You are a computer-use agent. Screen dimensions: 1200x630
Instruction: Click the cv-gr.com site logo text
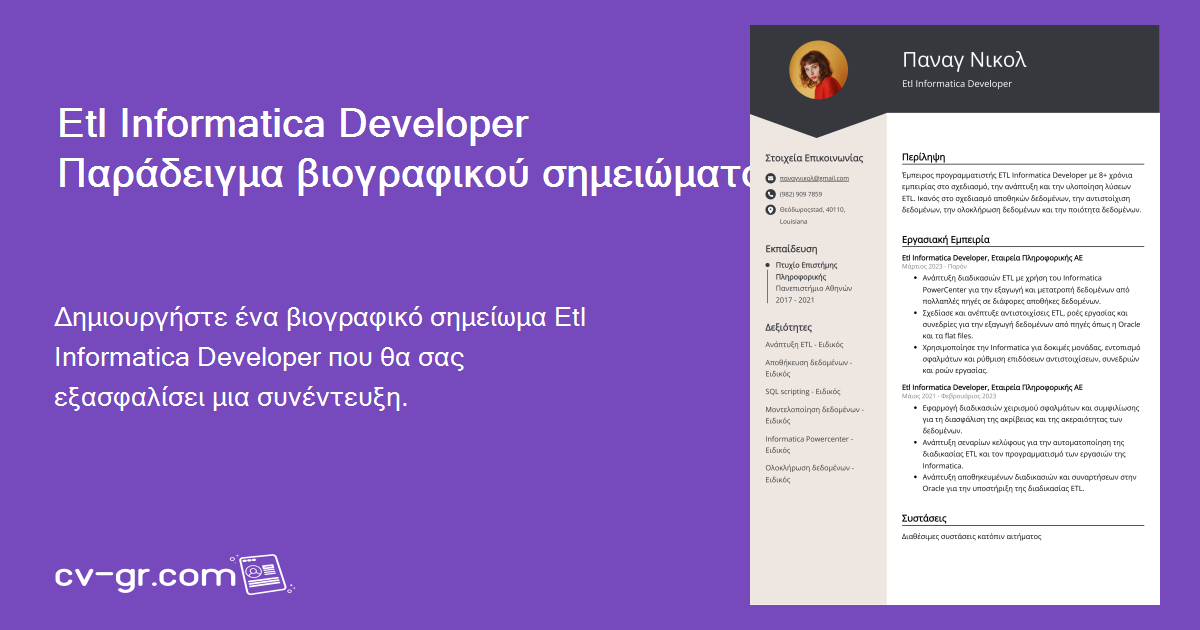tap(146, 577)
